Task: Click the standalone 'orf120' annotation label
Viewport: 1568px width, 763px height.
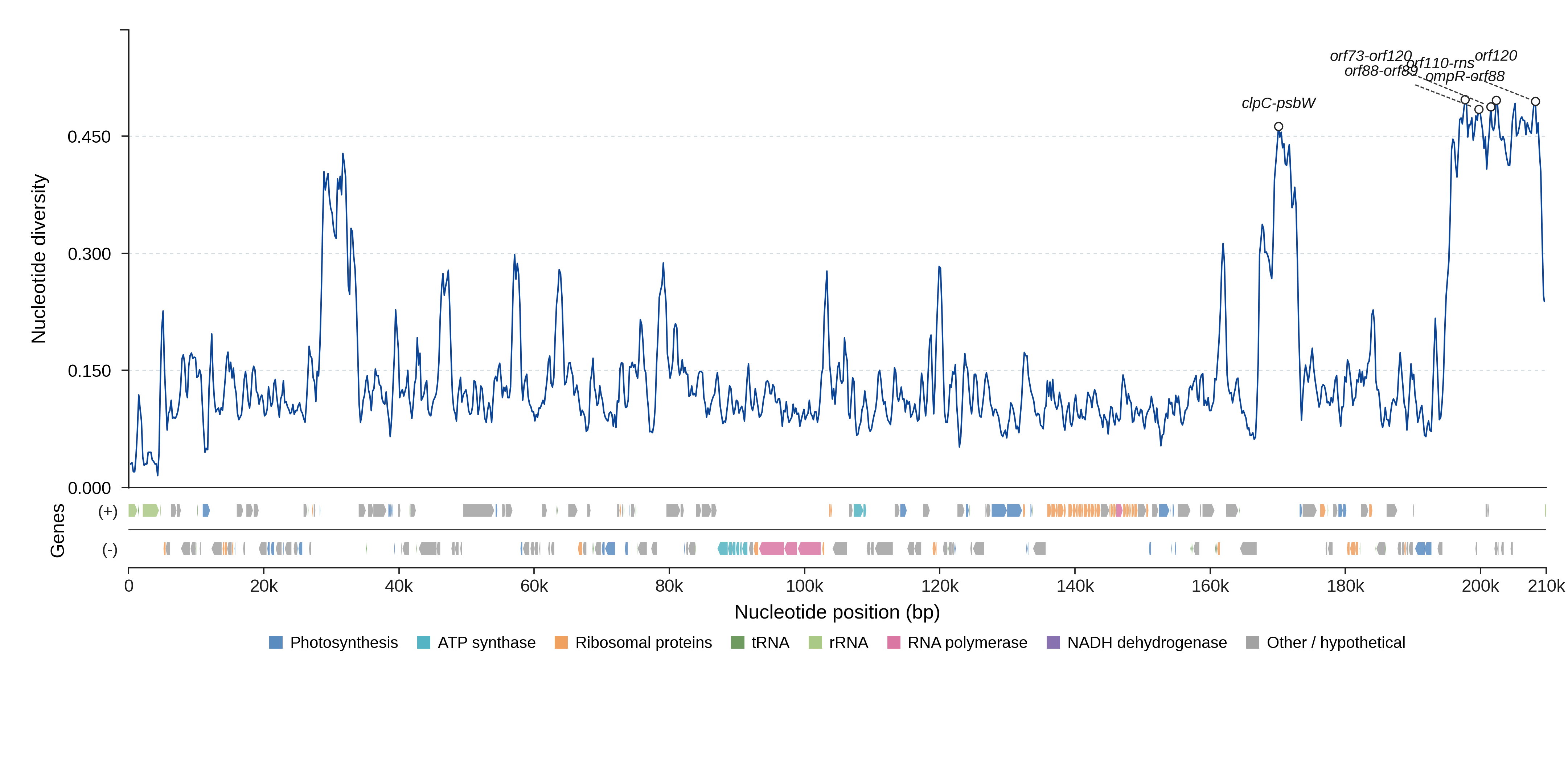Action: click(1495, 56)
